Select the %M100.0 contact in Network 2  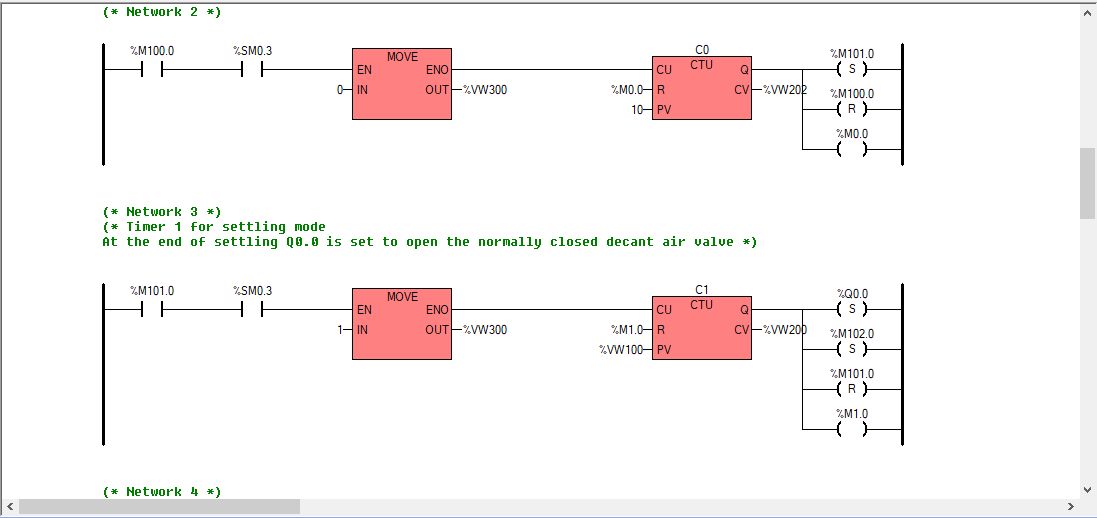tap(151, 70)
